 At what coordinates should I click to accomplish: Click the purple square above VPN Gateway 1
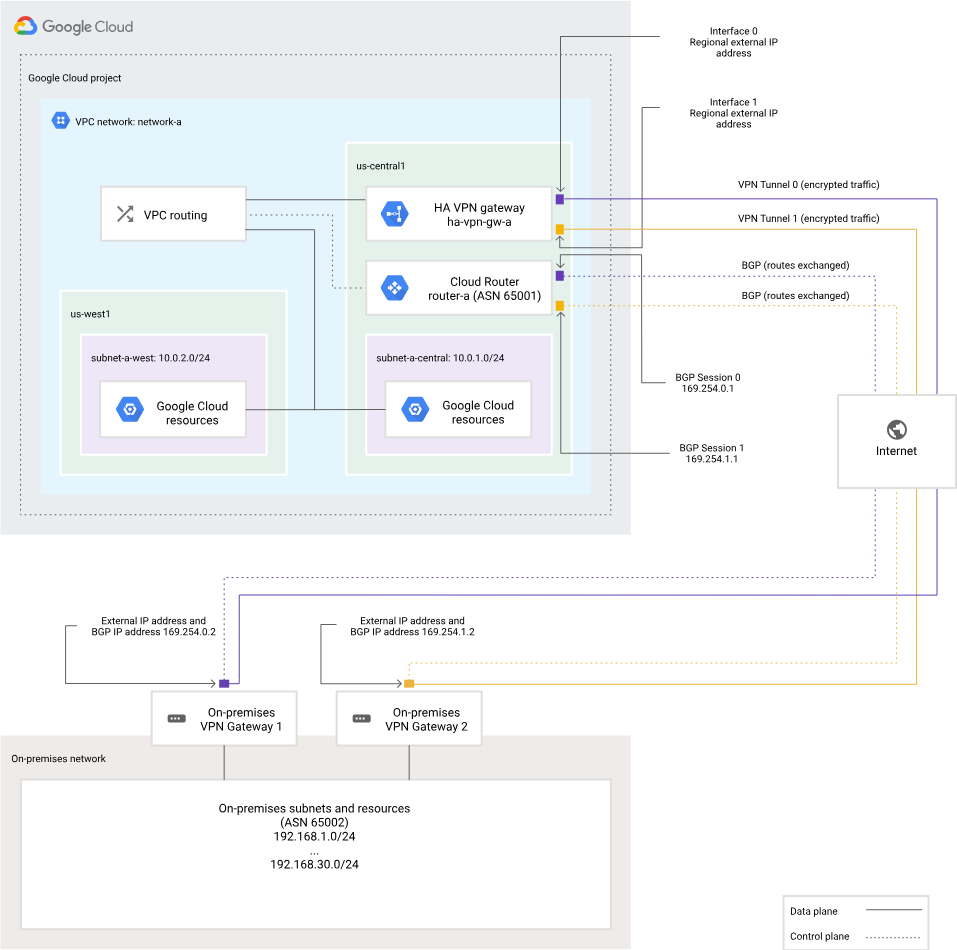(224, 683)
